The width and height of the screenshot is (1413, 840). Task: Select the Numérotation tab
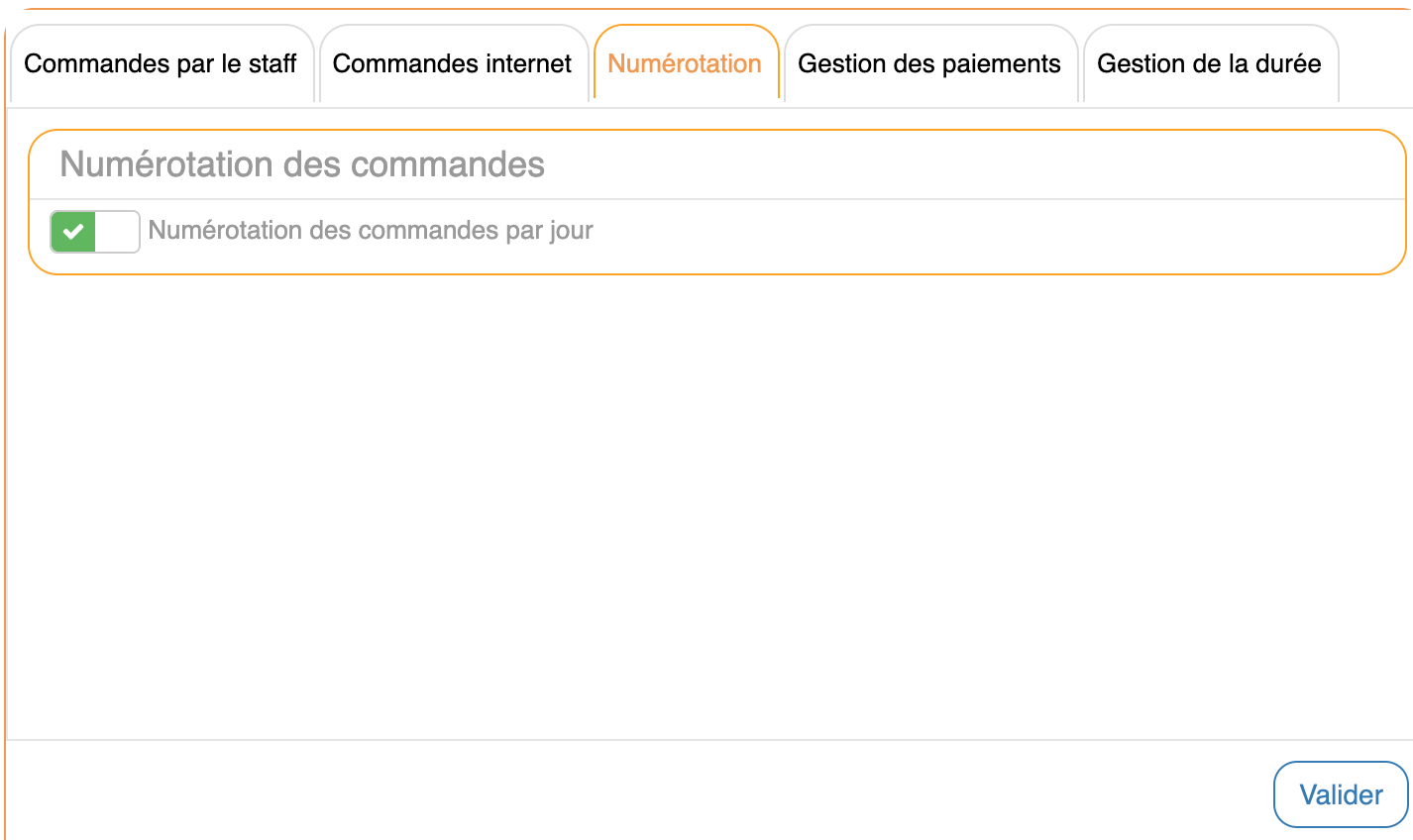click(x=685, y=64)
